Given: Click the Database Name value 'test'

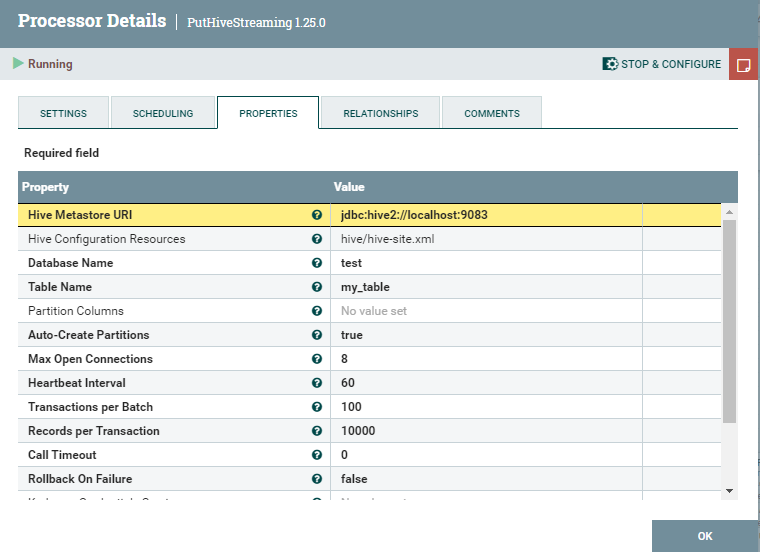Looking at the screenshot, I should pyautogui.click(x=351, y=263).
